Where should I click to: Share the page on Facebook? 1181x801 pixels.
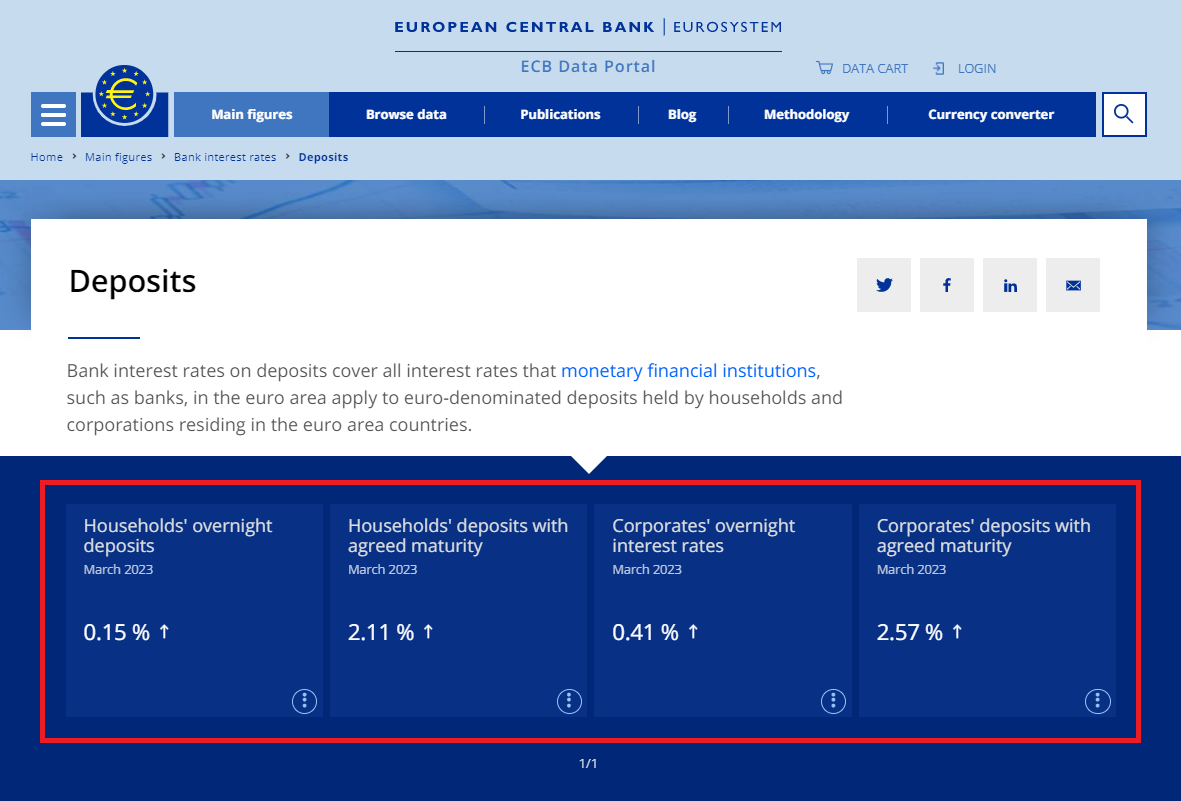point(946,284)
